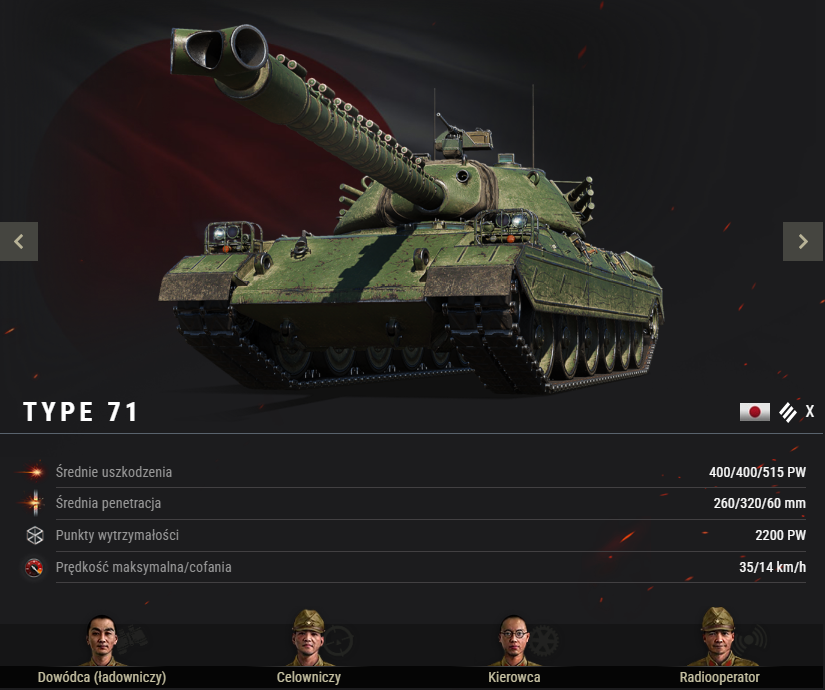
Task: Go to the previous tank with left arrow
Action: point(19,242)
